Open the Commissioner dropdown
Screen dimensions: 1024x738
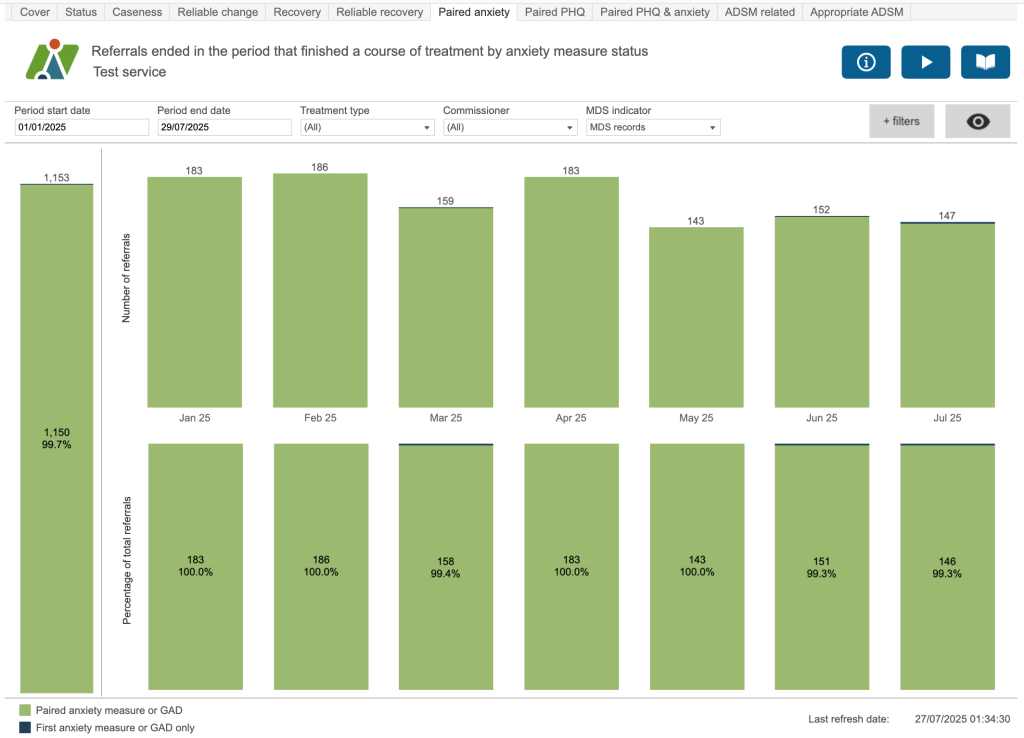click(509, 128)
